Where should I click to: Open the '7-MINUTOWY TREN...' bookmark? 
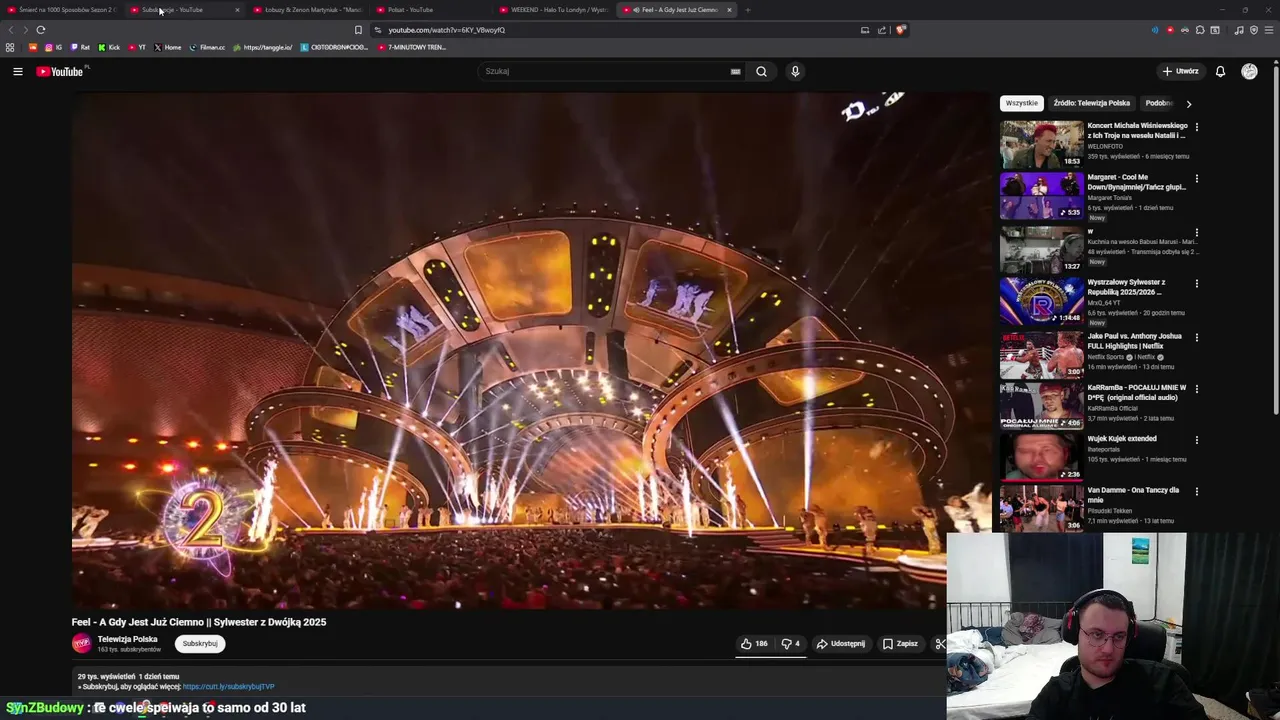click(411, 47)
